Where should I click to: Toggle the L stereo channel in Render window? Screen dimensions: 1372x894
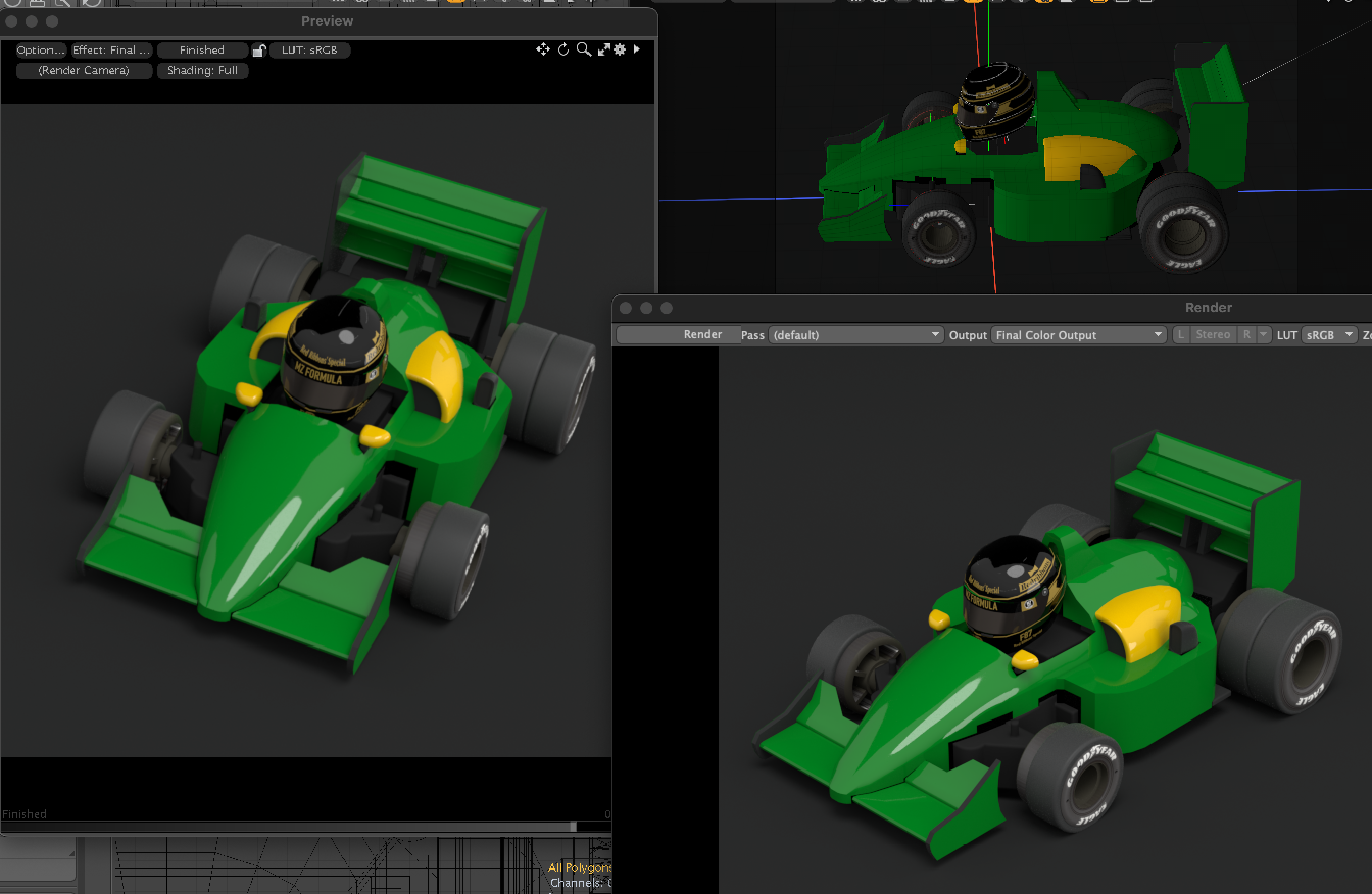(x=1181, y=334)
